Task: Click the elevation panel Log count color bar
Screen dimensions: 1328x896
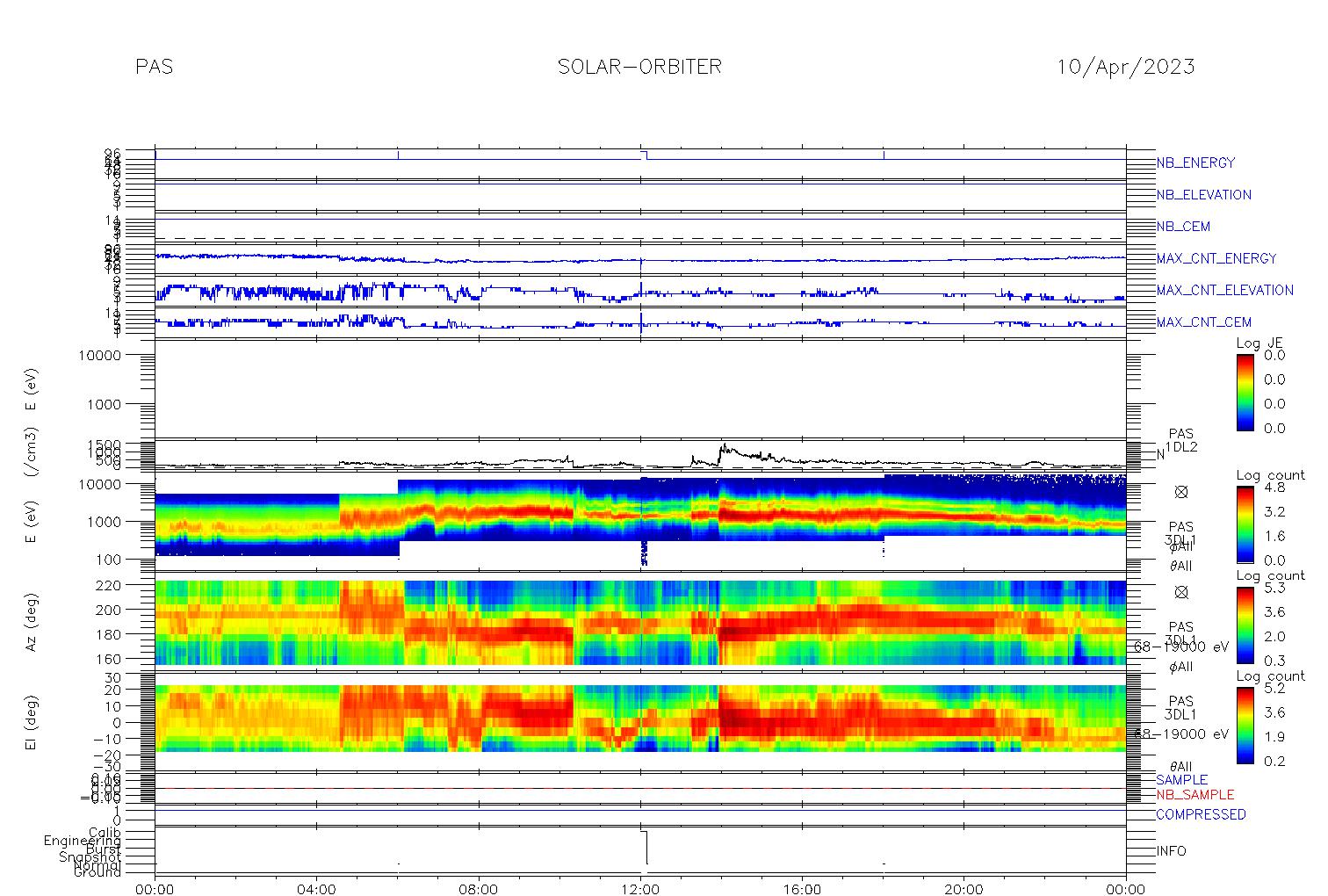Action: (1245, 725)
